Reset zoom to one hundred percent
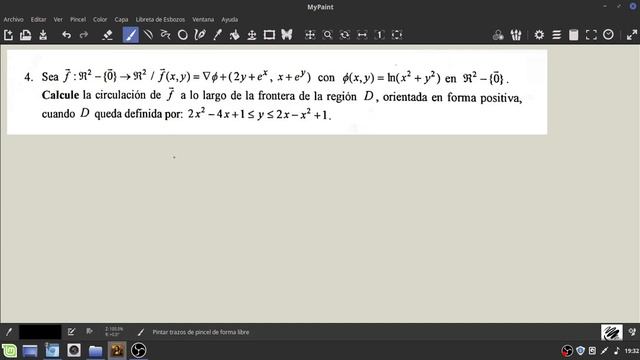 coord(380,35)
